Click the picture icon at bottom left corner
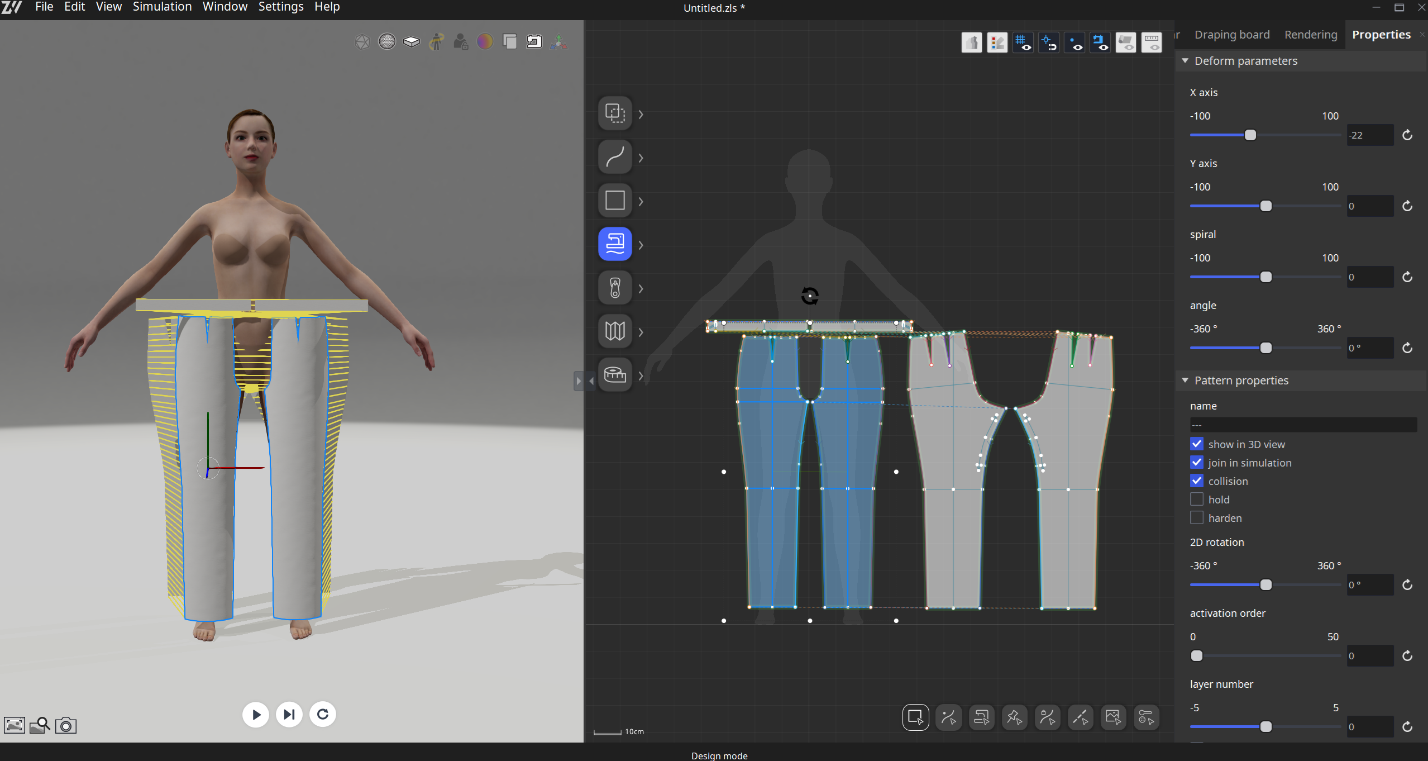Image resolution: width=1428 pixels, height=761 pixels. pos(14,726)
